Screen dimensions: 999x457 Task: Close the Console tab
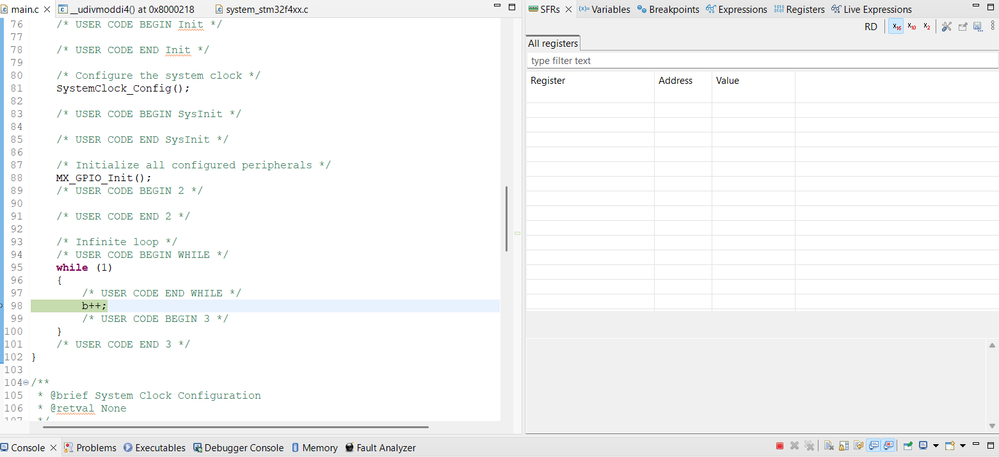[x=54, y=448]
